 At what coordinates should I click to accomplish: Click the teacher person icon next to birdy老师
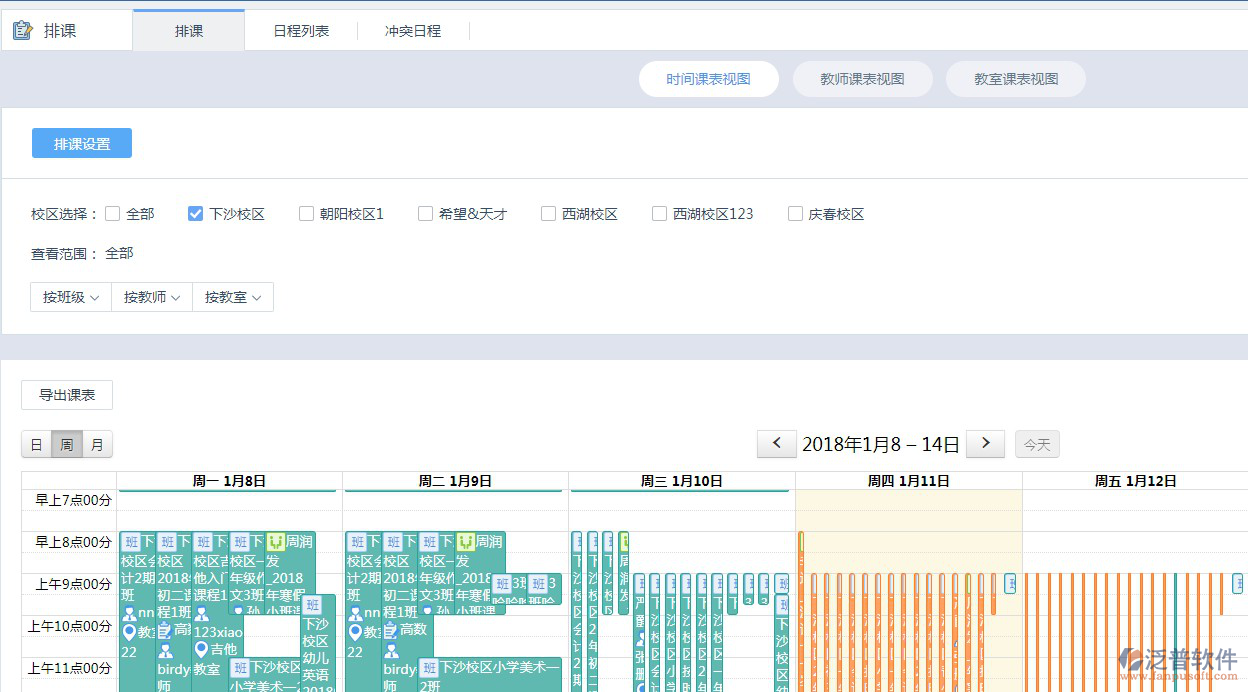pyautogui.click(x=166, y=650)
